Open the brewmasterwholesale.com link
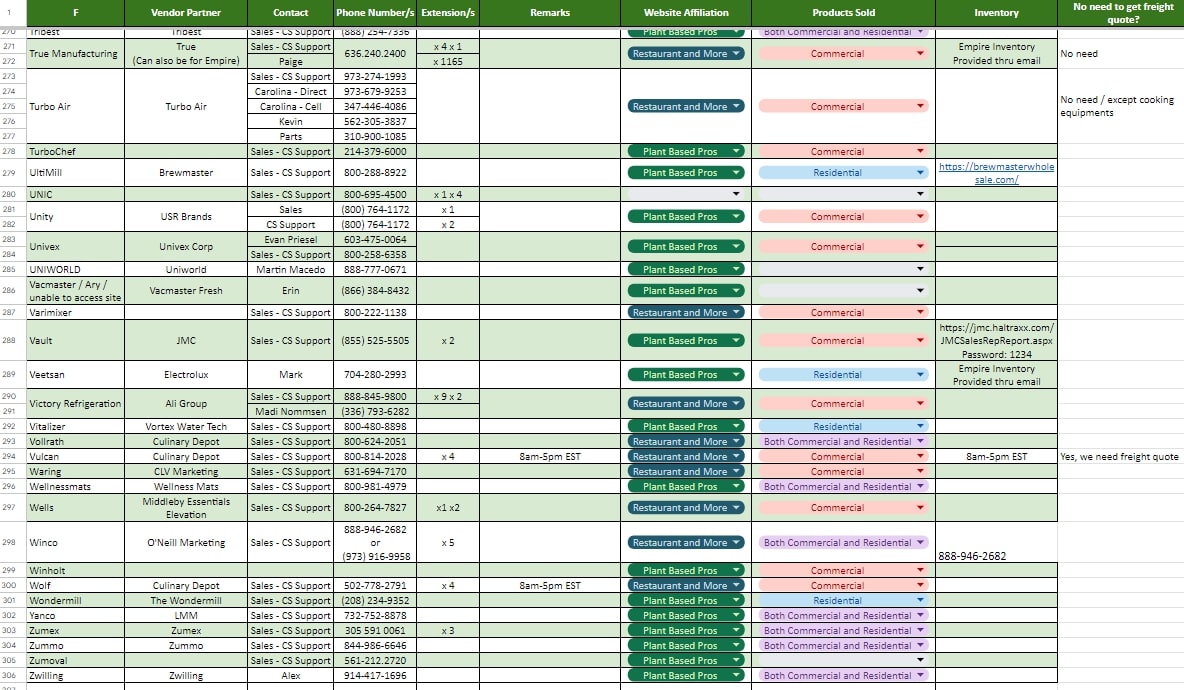Viewport: 1184px width, 690px height. pyautogui.click(x=996, y=173)
